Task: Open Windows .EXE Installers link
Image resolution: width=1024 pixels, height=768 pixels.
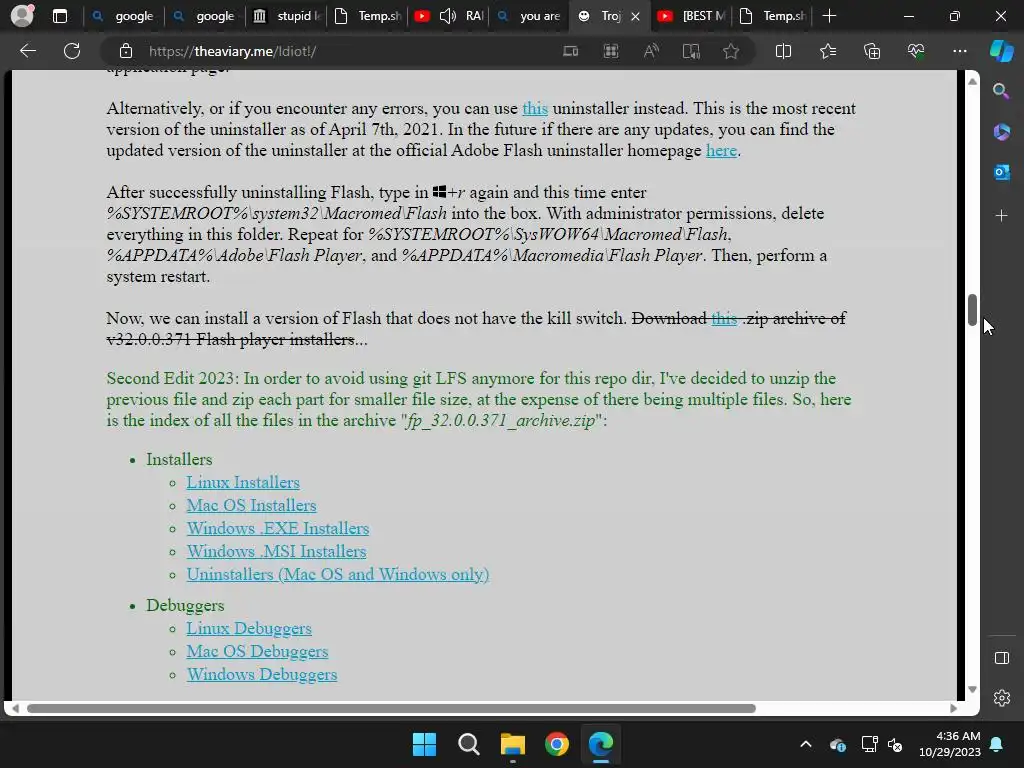Action: [x=278, y=528]
